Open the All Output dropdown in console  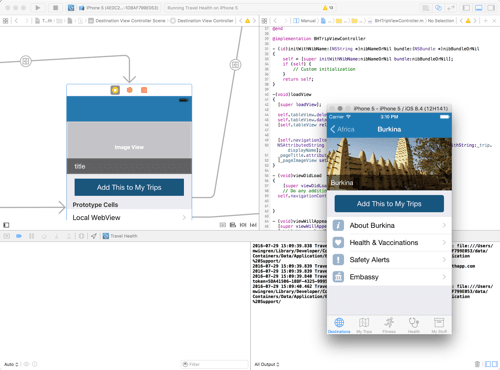click(x=267, y=364)
